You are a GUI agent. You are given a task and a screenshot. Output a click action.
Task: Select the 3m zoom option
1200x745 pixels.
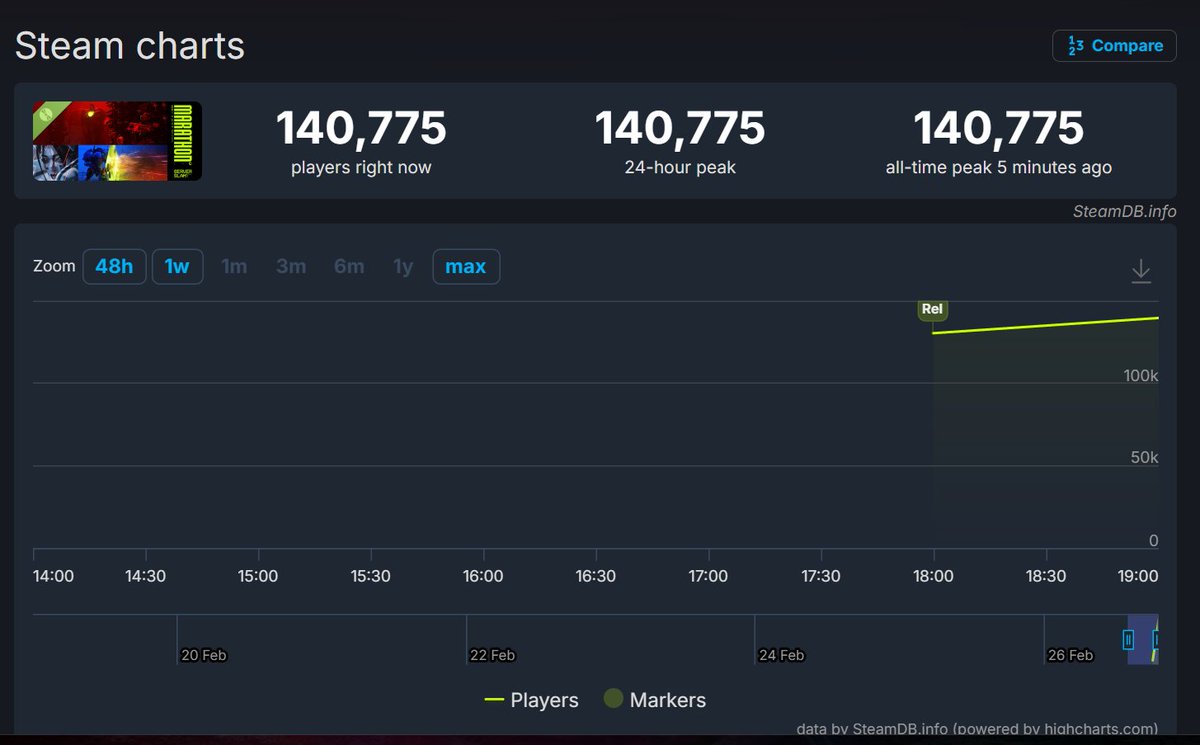point(291,267)
